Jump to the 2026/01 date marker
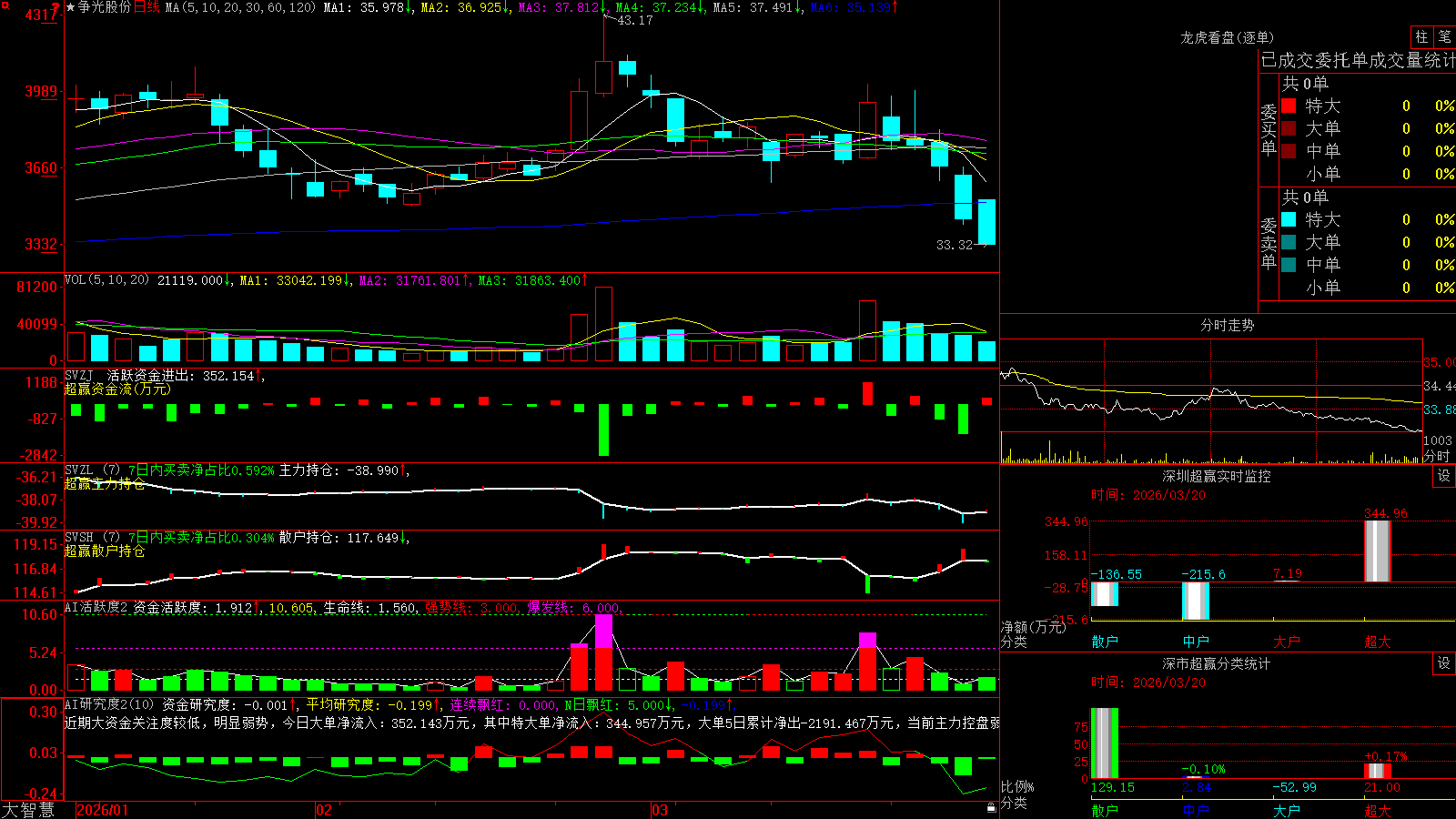This screenshot has height=819, width=1456. click(x=103, y=810)
